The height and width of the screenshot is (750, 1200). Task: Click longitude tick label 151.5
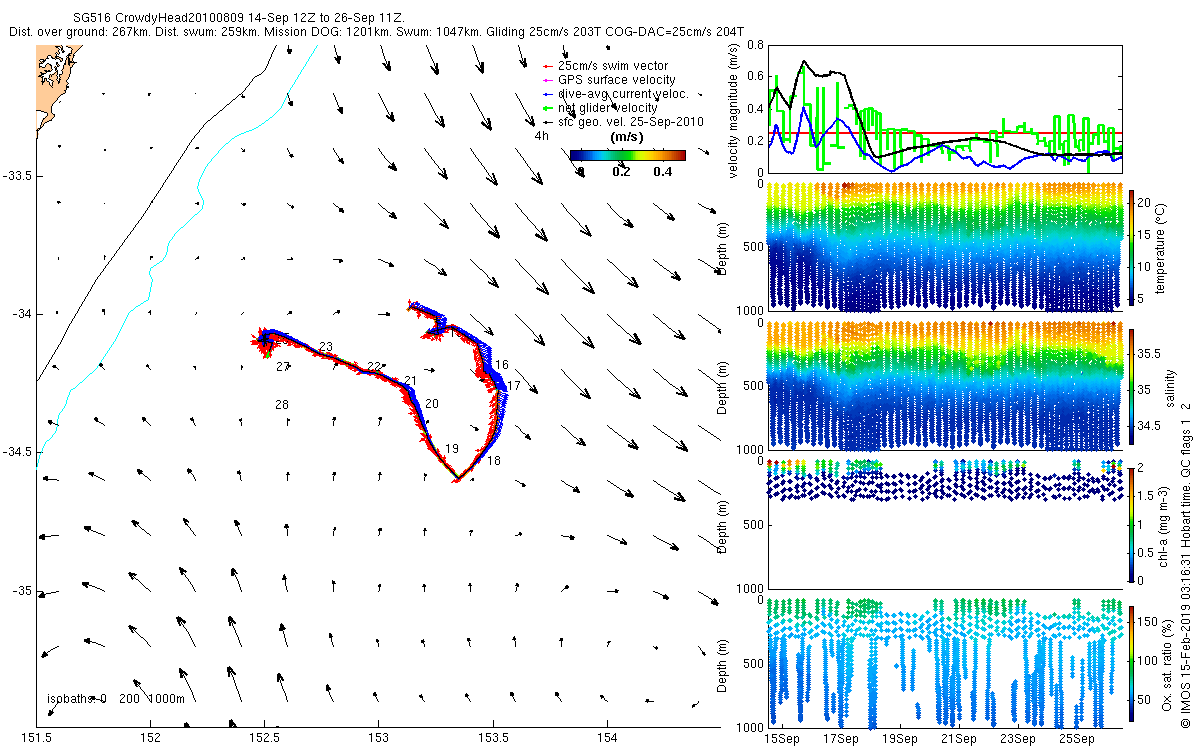pyautogui.click(x=37, y=739)
